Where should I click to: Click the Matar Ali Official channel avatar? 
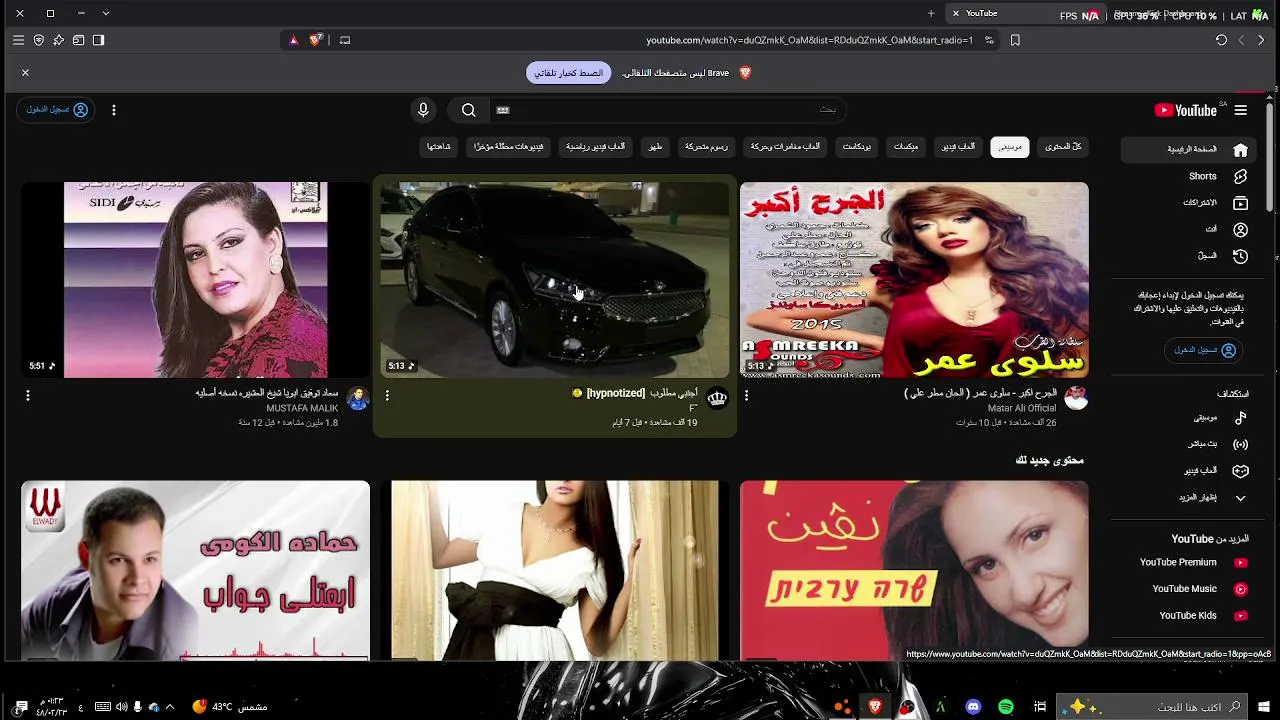point(1076,399)
